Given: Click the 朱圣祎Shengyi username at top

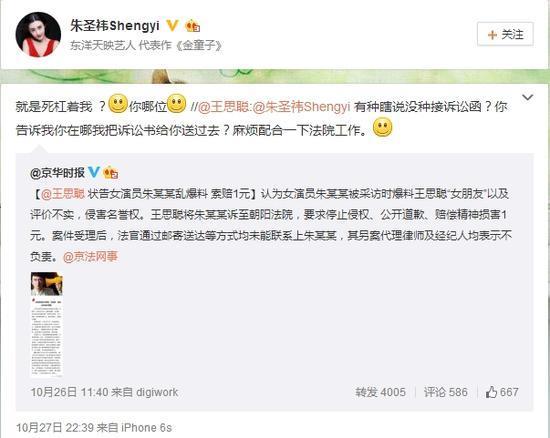Looking at the screenshot, I should tap(115, 26).
